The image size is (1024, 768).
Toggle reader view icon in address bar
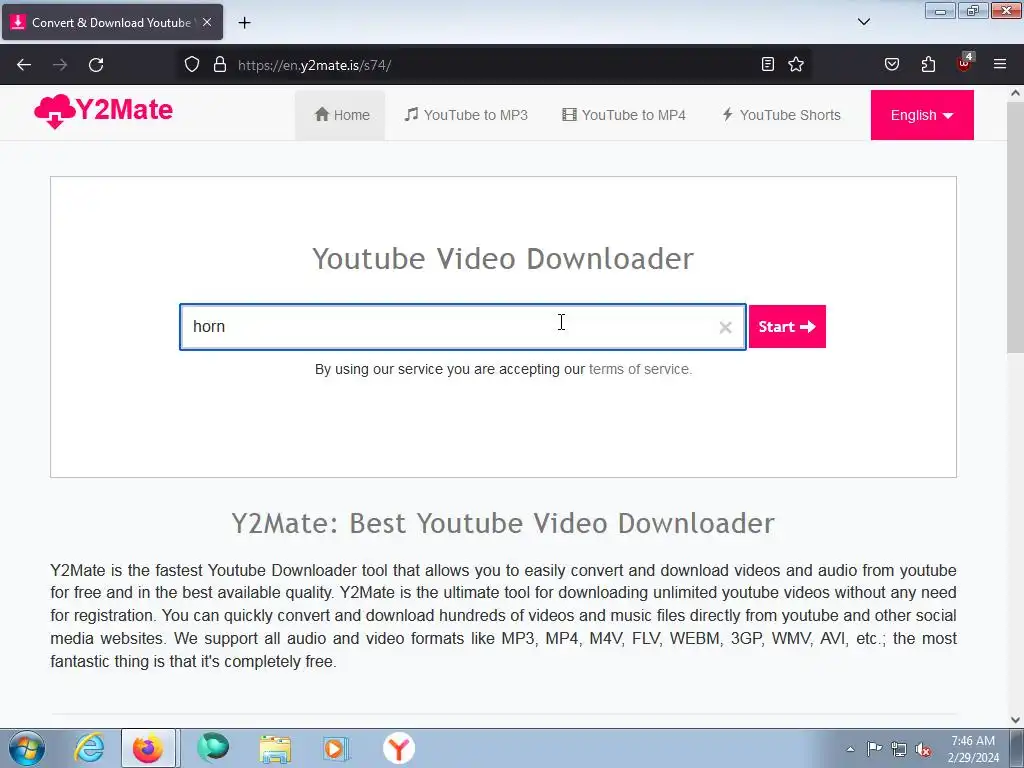pyautogui.click(x=768, y=64)
